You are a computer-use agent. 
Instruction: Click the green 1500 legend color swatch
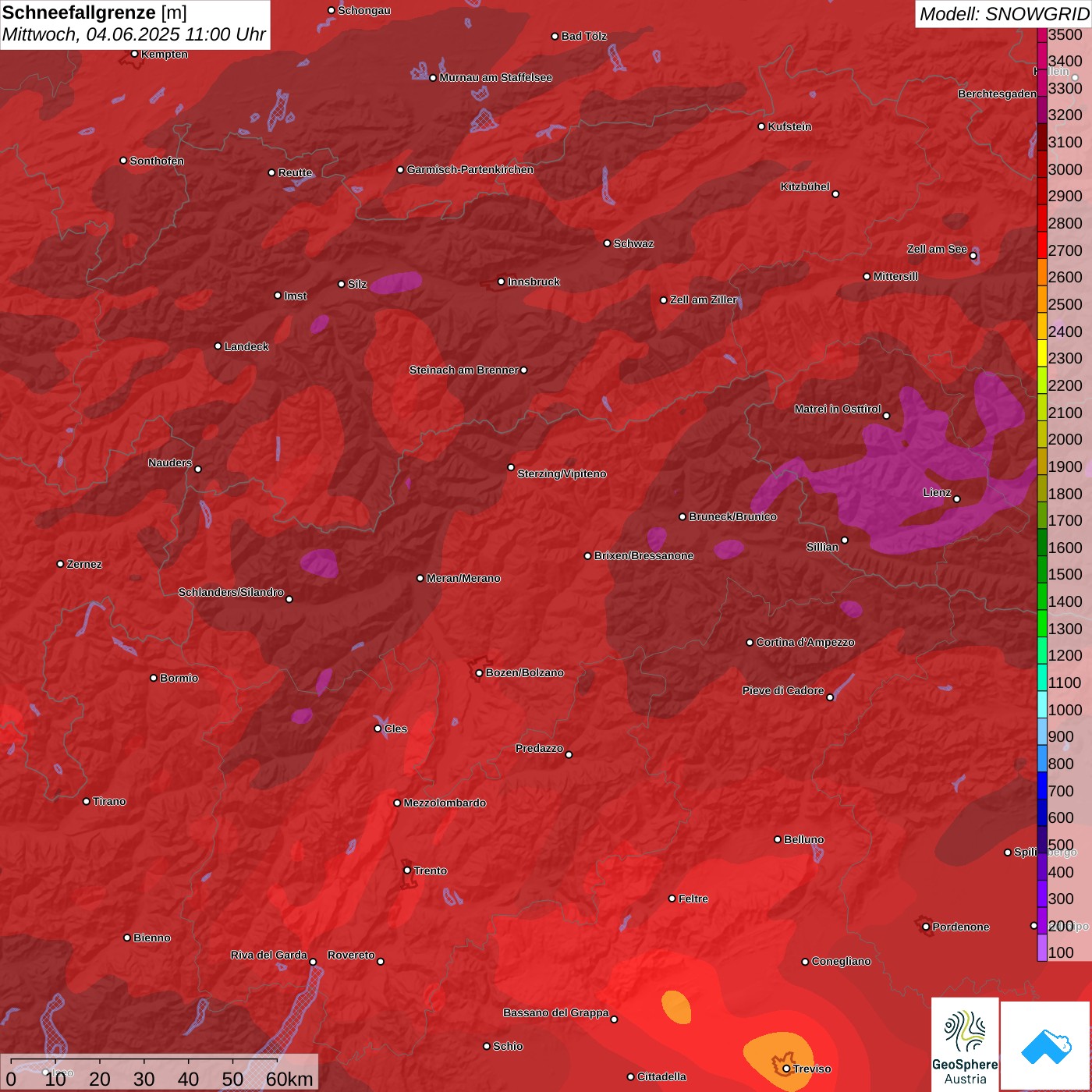[x=1042, y=569]
